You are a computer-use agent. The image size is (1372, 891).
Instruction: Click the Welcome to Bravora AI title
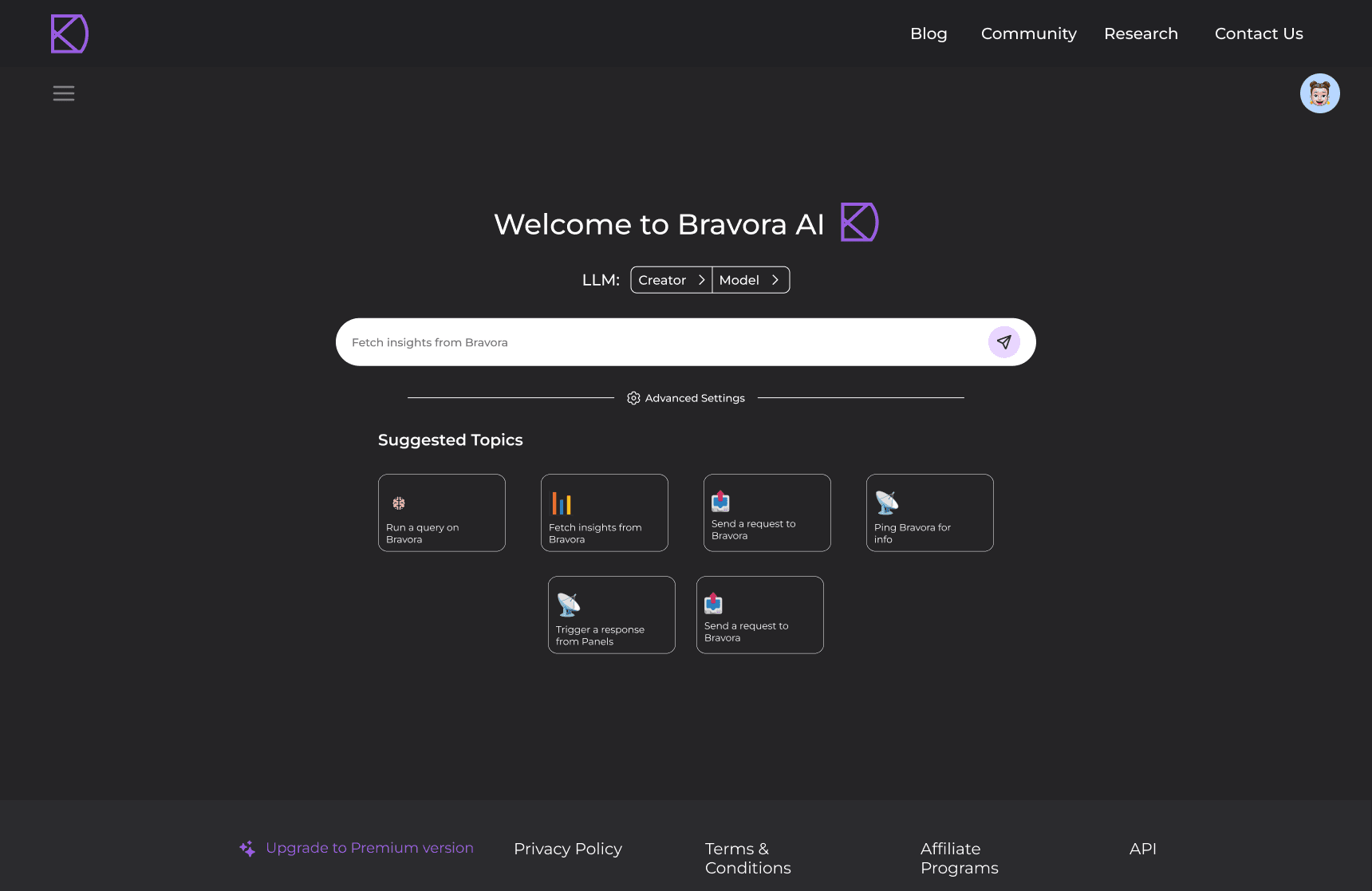659,224
